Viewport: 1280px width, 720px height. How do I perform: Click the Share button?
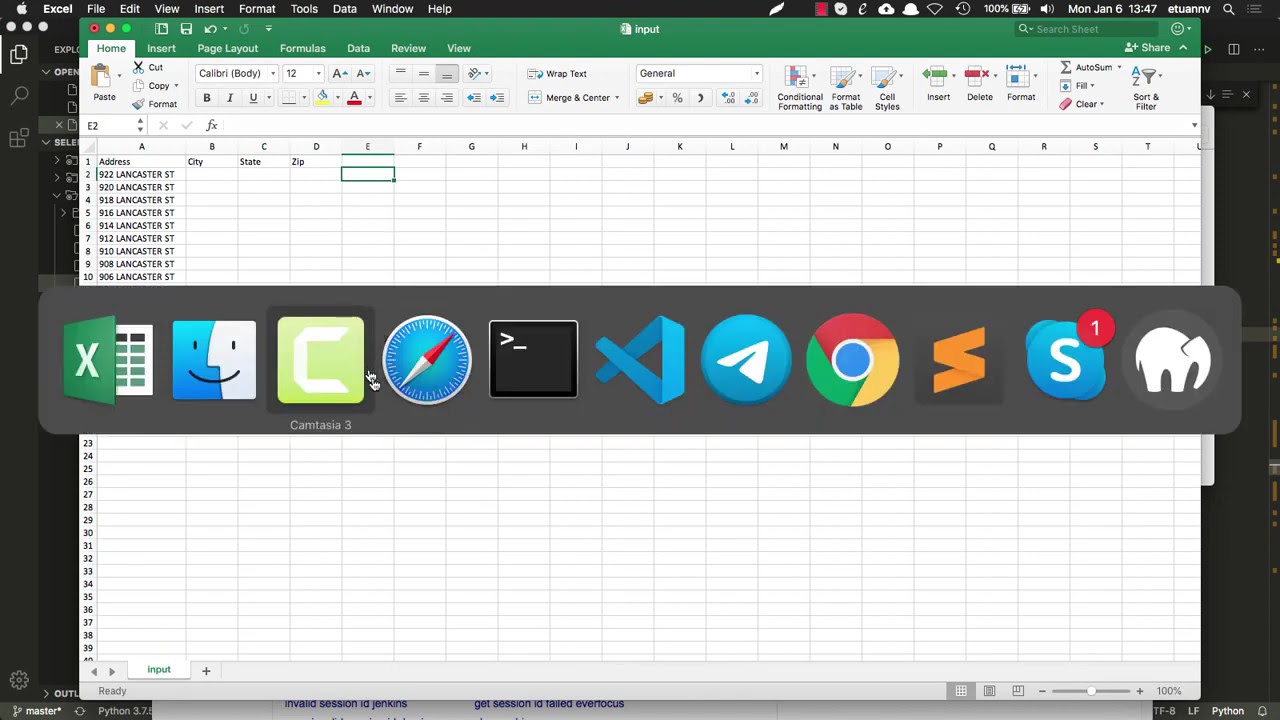(1148, 48)
